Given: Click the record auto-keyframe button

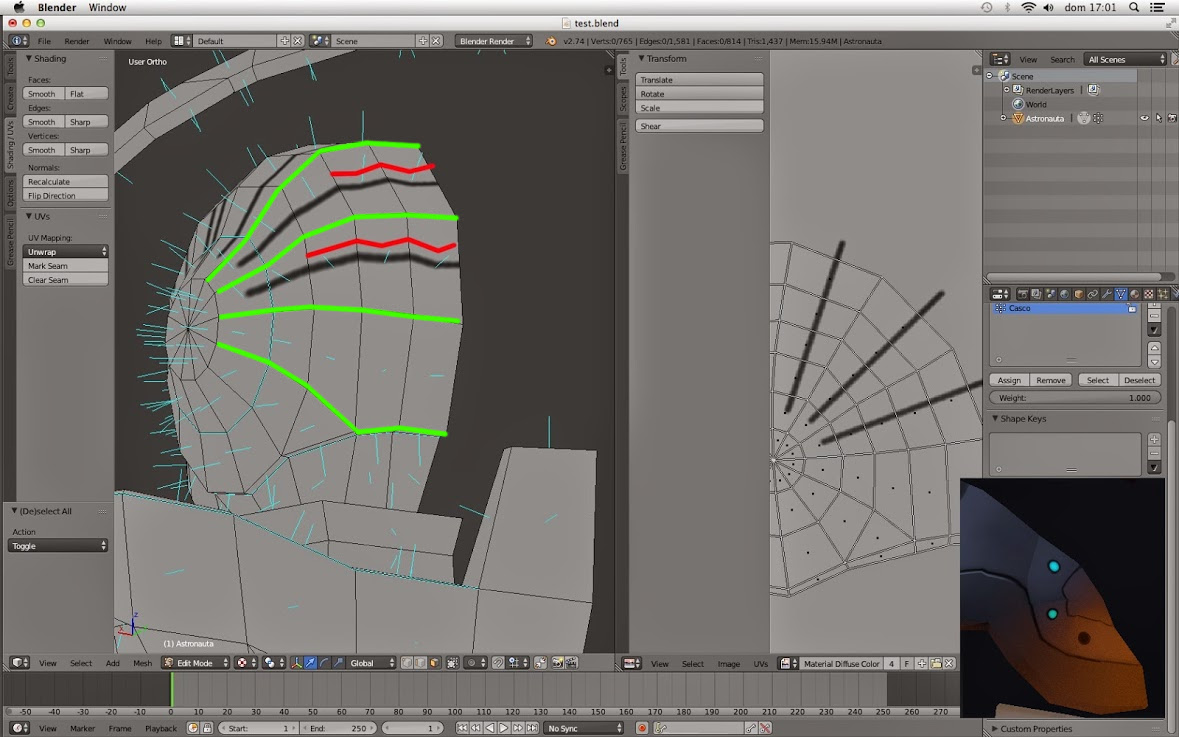Looking at the screenshot, I should point(642,728).
